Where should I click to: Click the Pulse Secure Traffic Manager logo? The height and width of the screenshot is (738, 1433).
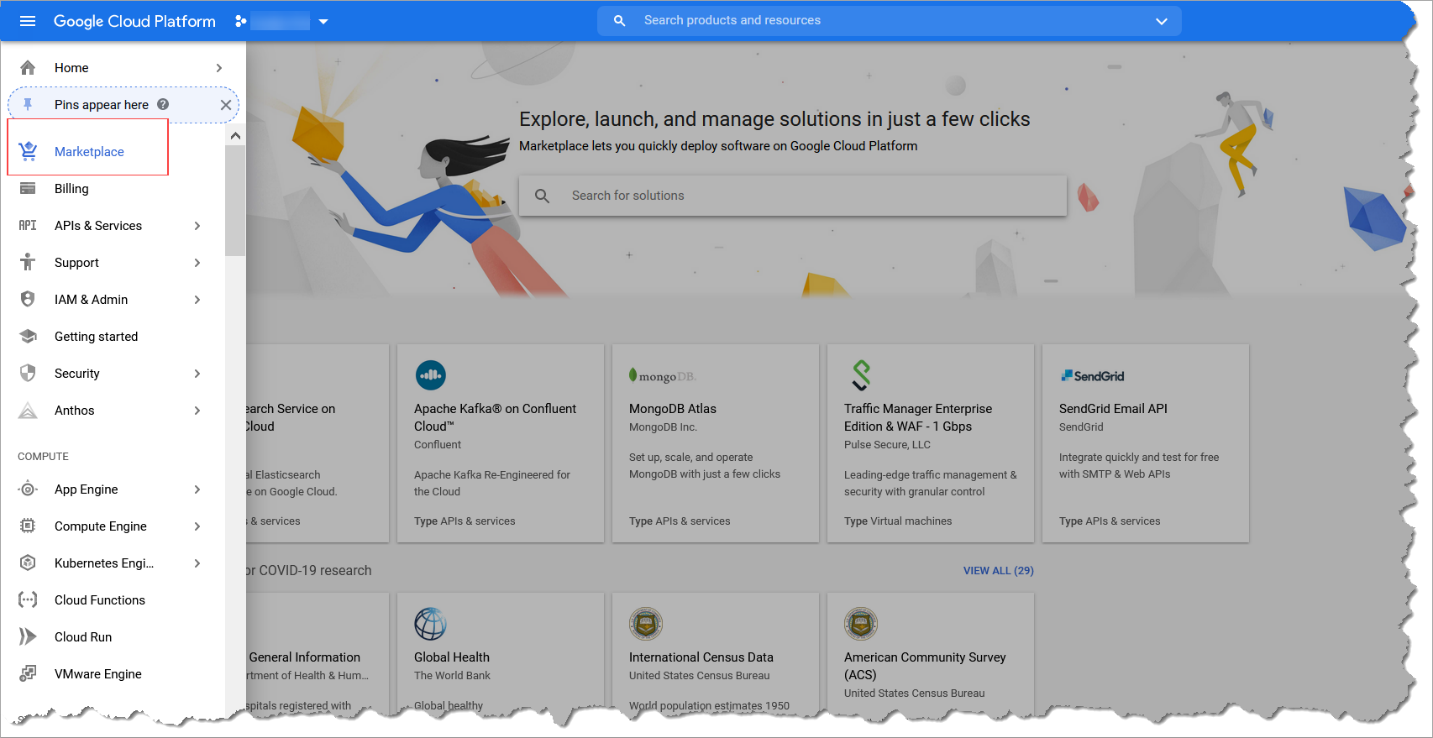click(860, 376)
